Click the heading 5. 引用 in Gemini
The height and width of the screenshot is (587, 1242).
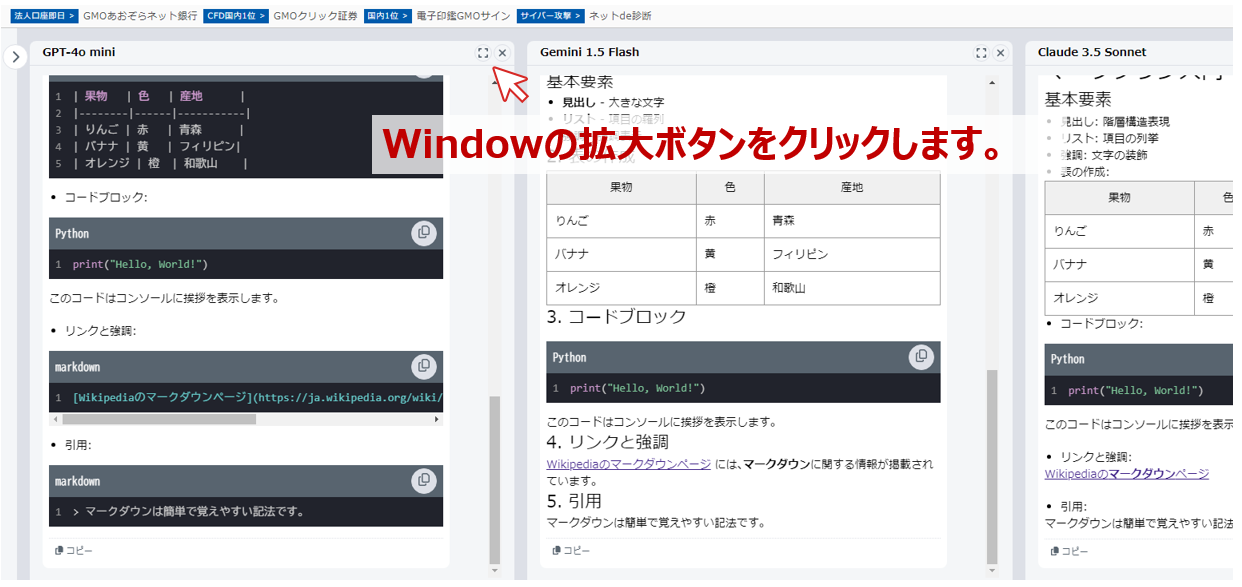click(574, 501)
